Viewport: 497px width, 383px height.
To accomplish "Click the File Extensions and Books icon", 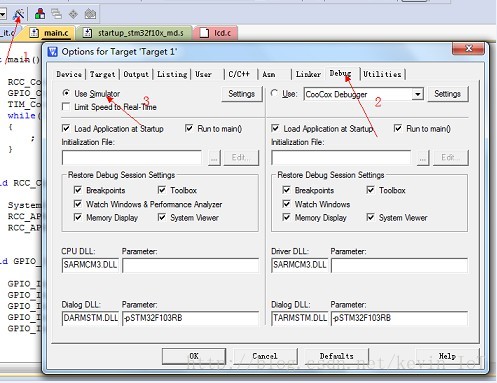I will click(x=40, y=14).
